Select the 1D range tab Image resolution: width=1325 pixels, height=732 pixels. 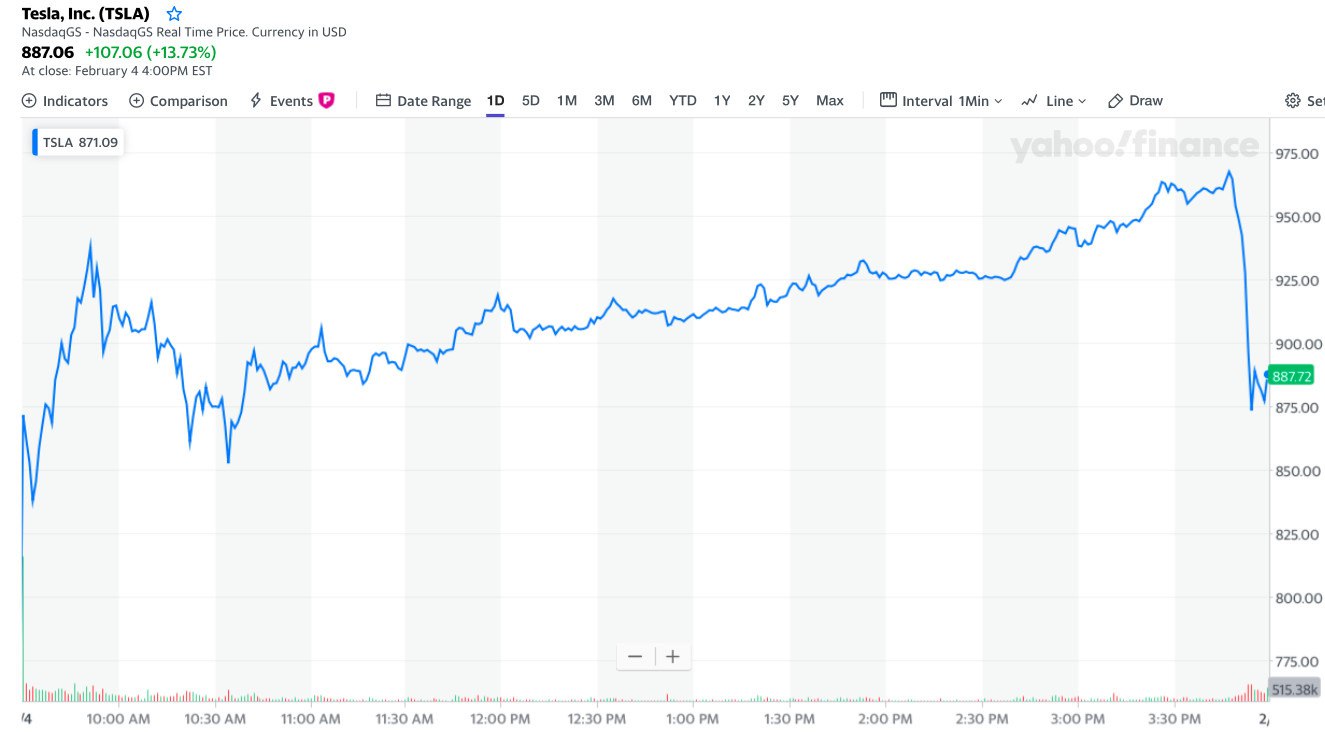click(495, 100)
